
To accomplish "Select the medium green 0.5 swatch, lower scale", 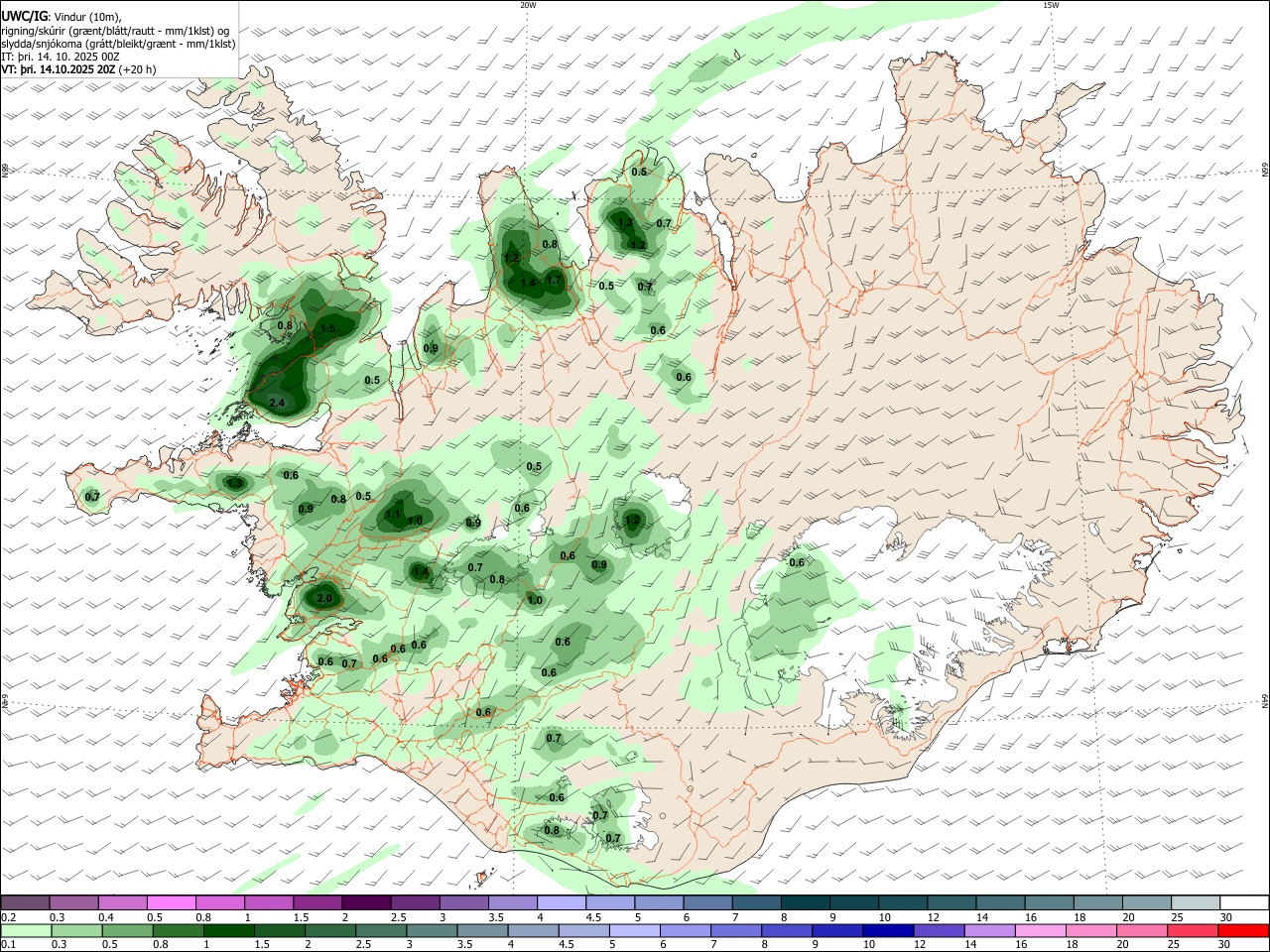I will 127,930.
